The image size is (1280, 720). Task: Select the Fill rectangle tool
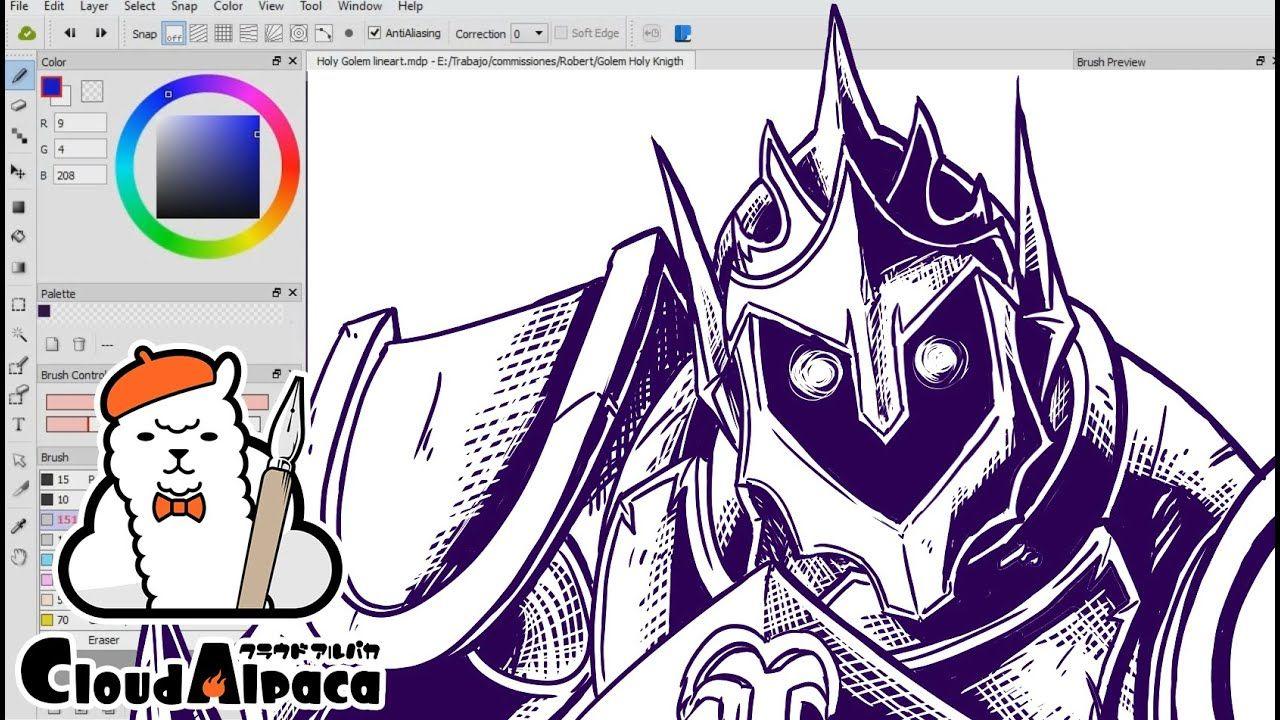pyautogui.click(x=18, y=207)
